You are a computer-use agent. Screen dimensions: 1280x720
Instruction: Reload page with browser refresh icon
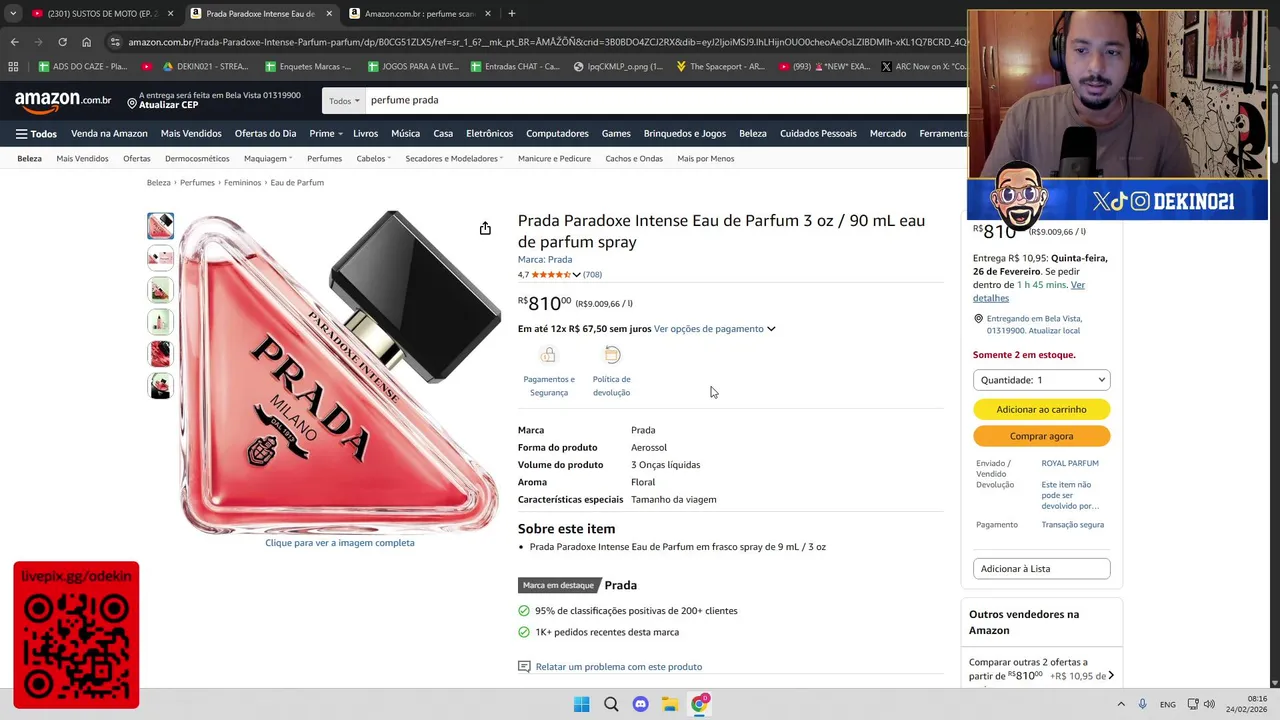point(62,42)
